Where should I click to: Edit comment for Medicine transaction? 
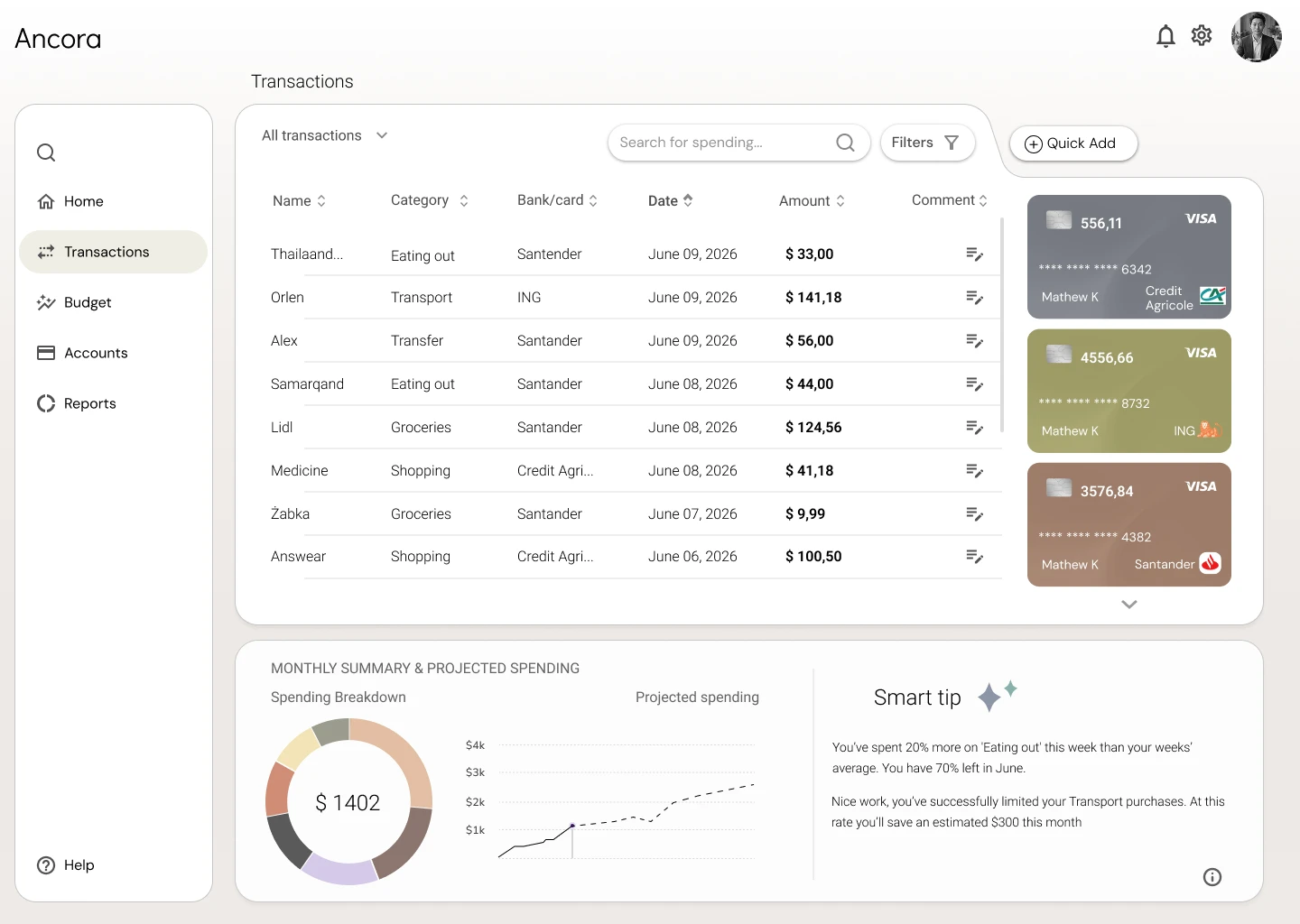(x=974, y=471)
